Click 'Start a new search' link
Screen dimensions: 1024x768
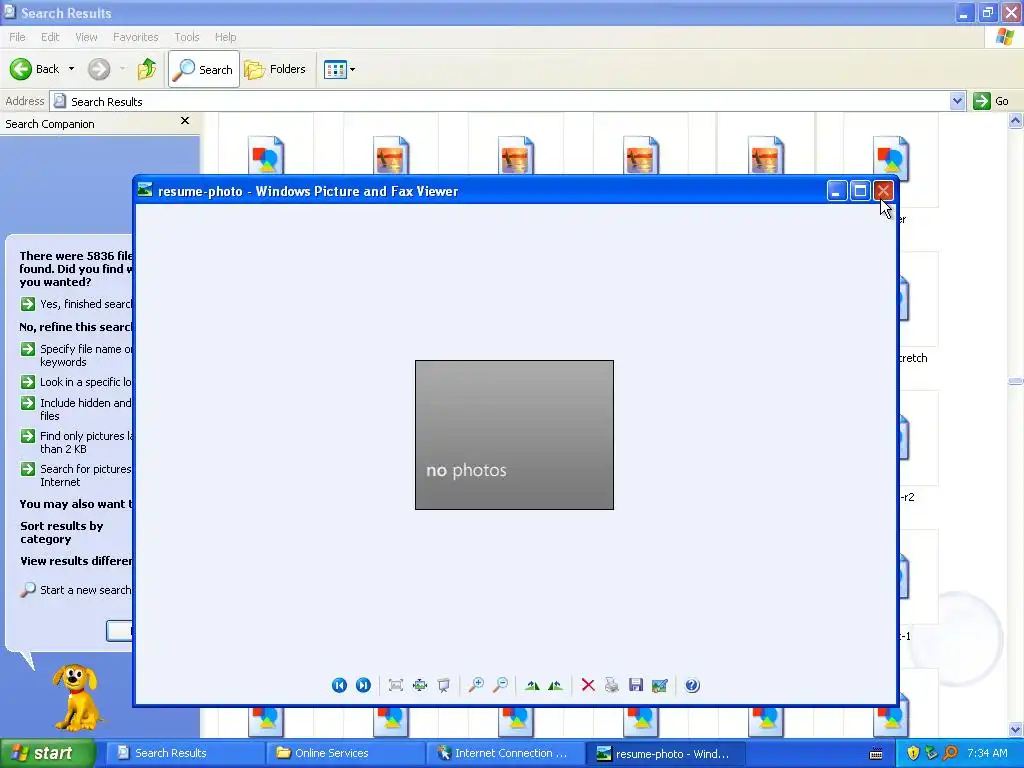click(76, 590)
